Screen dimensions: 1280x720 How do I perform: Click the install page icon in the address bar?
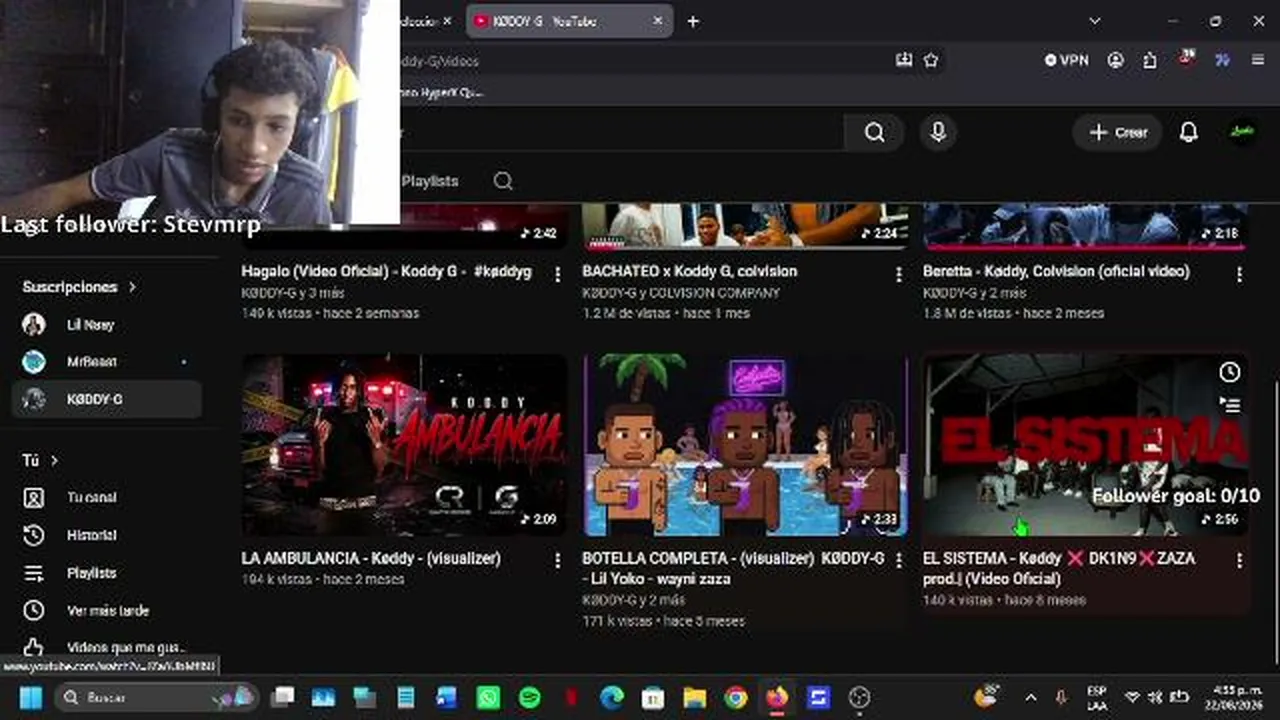pyautogui.click(x=904, y=60)
